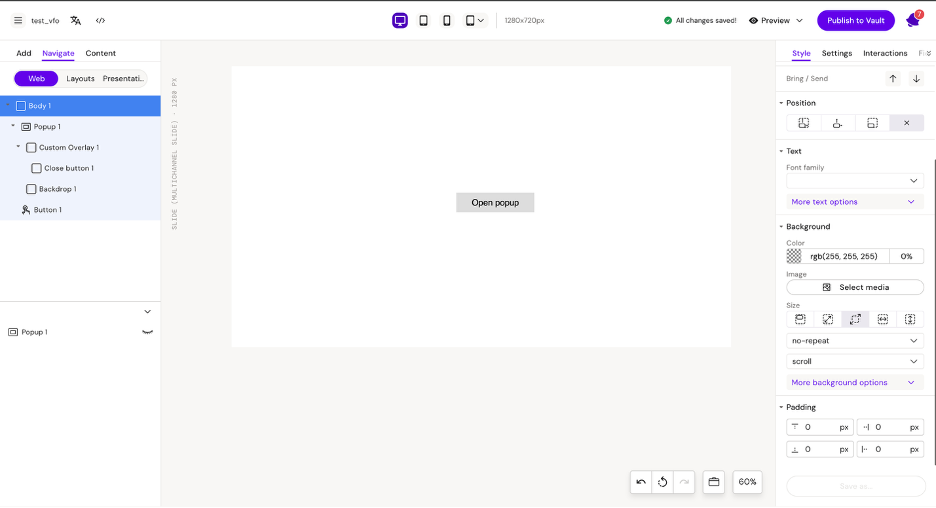Viewport: 936px width, 508px height.
Task: Select the Presentation view pill
Action: point(123,78)
